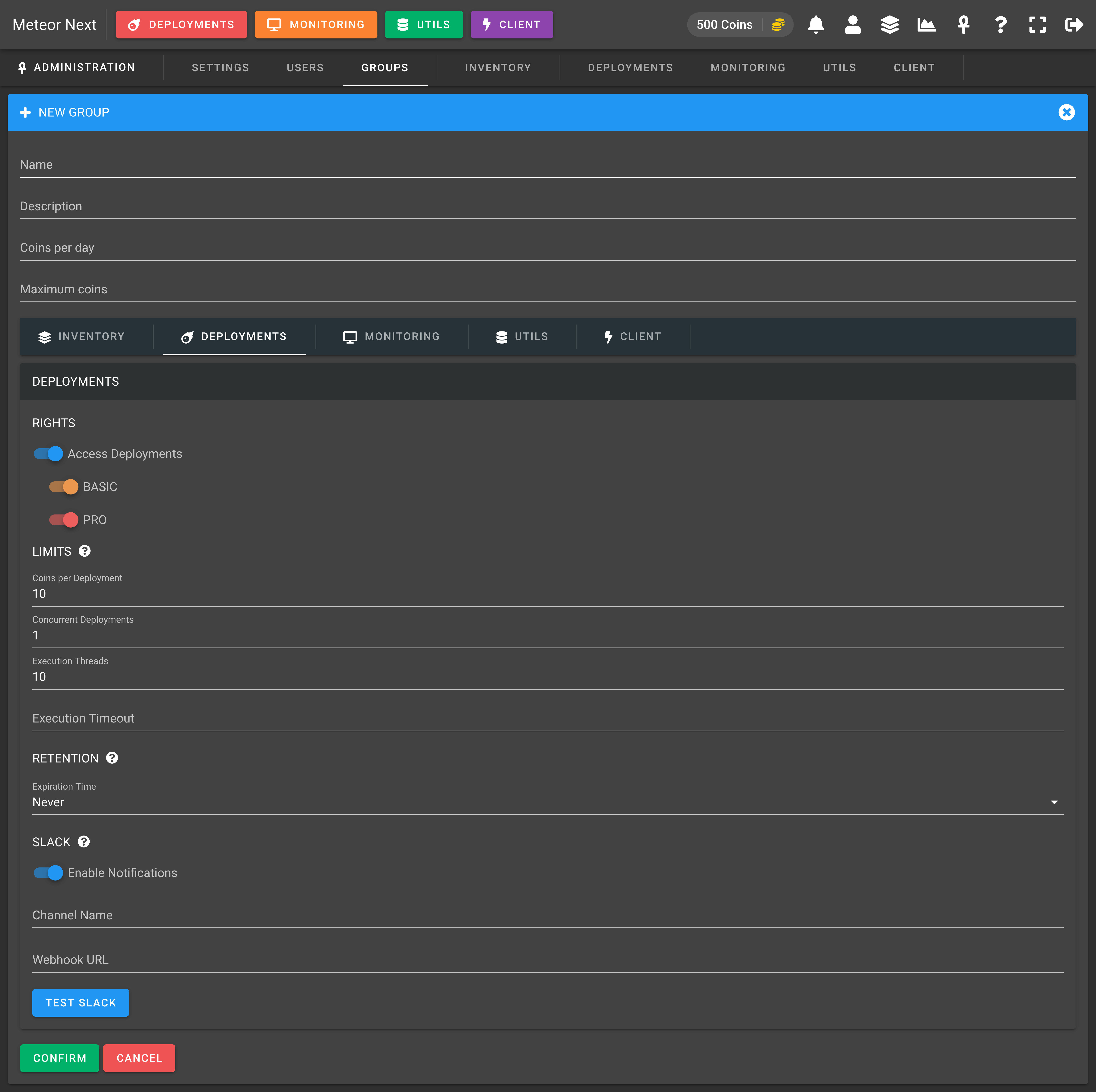Cancel the new group form
This screenshot has height=1092, width=1096.
pos(139,1058)
